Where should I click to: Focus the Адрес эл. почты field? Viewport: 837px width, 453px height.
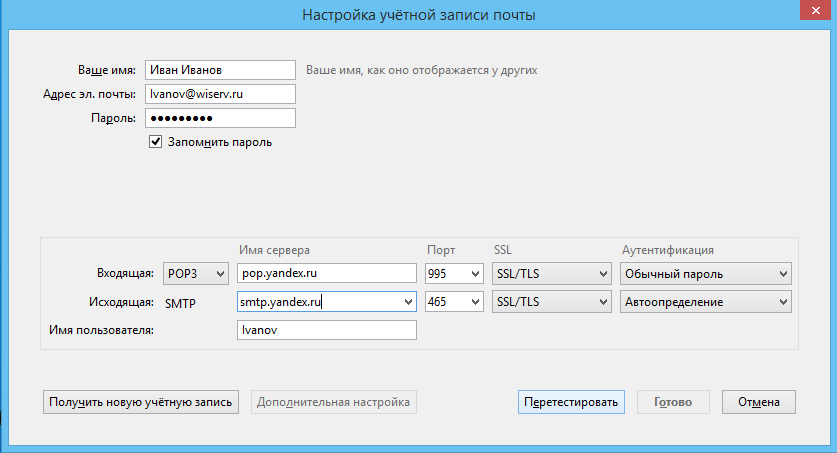click(x=220, y=94)
